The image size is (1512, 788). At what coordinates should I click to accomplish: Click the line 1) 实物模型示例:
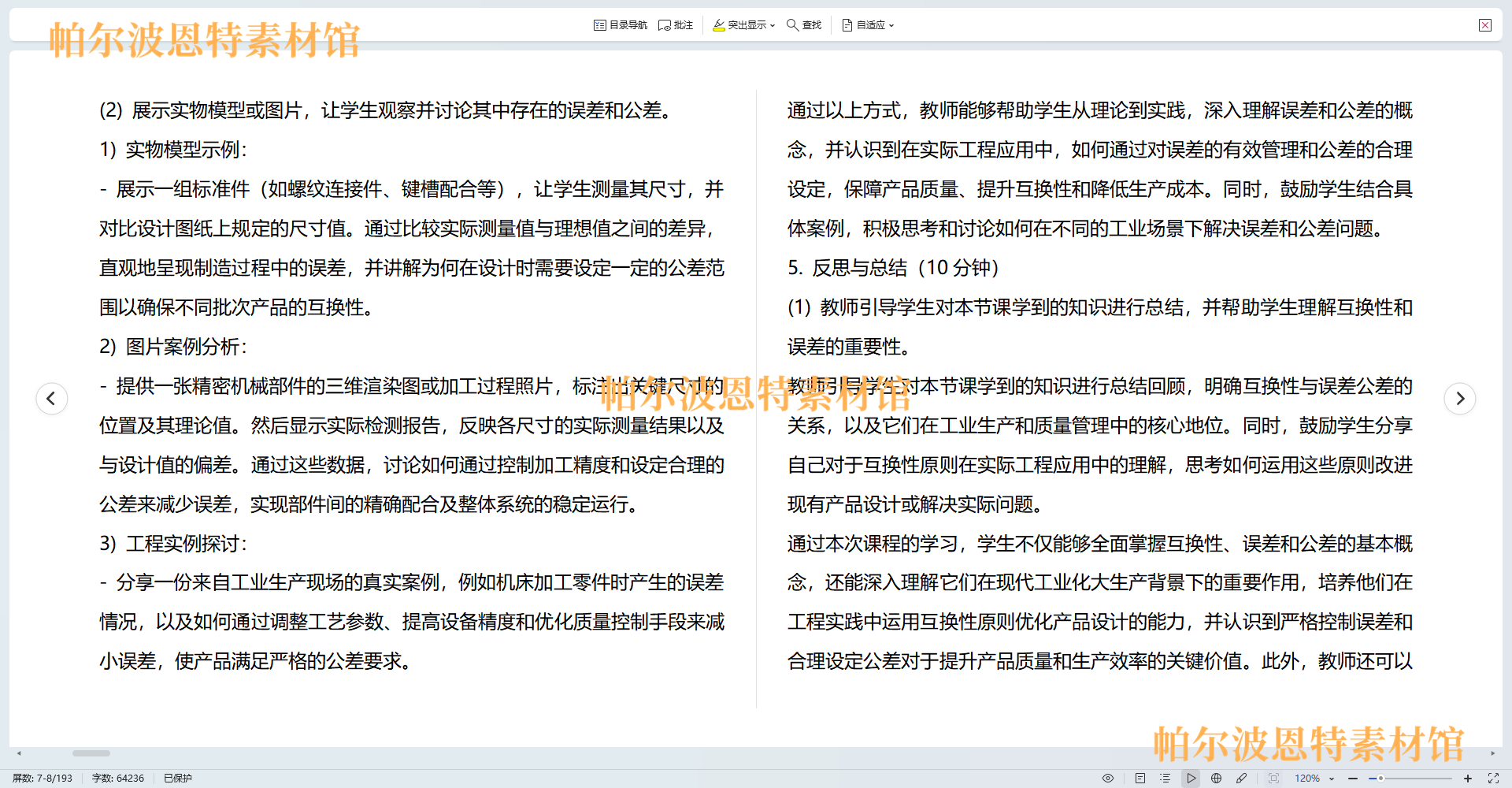(x=174, y=150)
